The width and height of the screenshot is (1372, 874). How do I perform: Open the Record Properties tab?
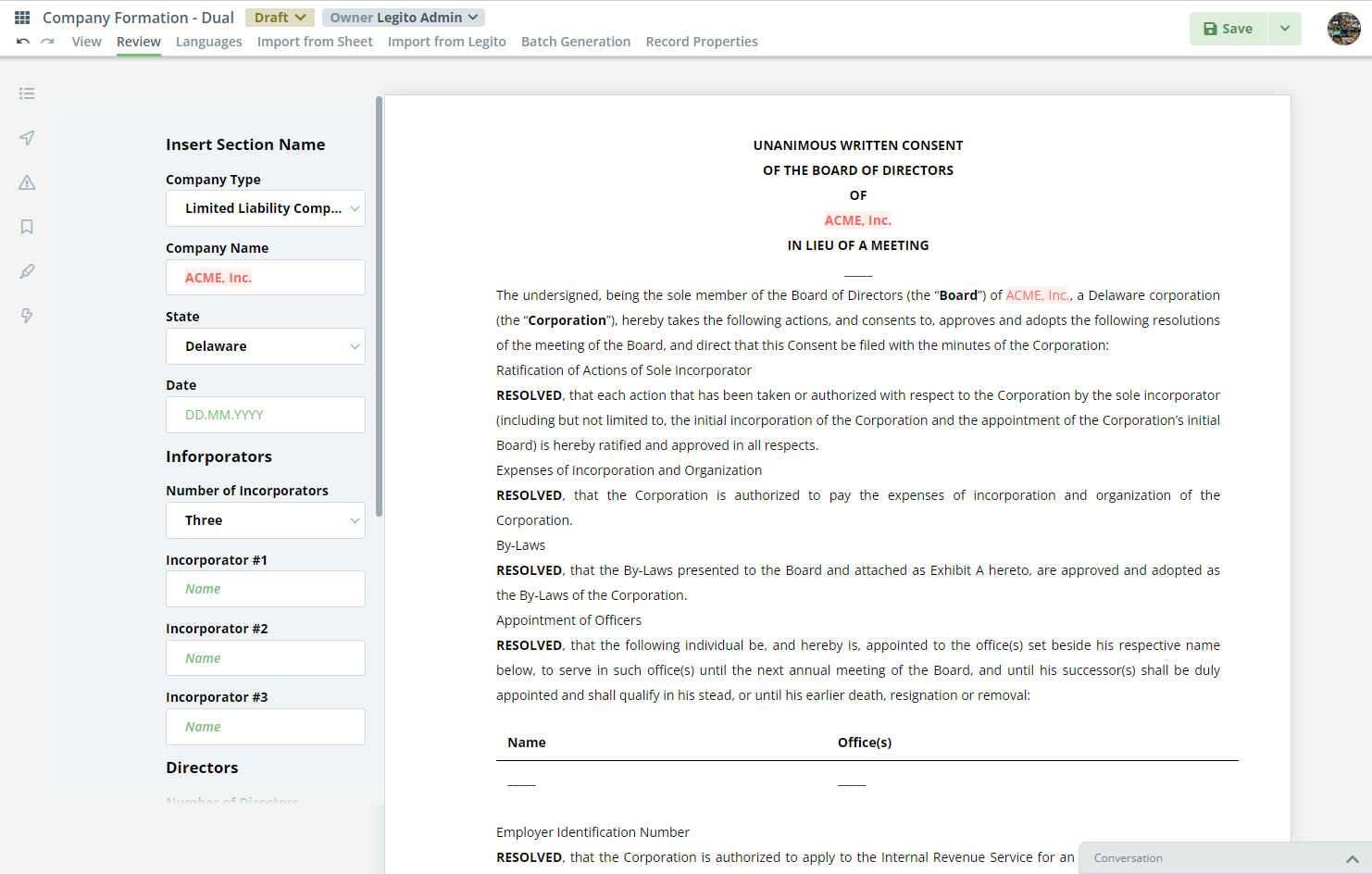coord(702,42)
